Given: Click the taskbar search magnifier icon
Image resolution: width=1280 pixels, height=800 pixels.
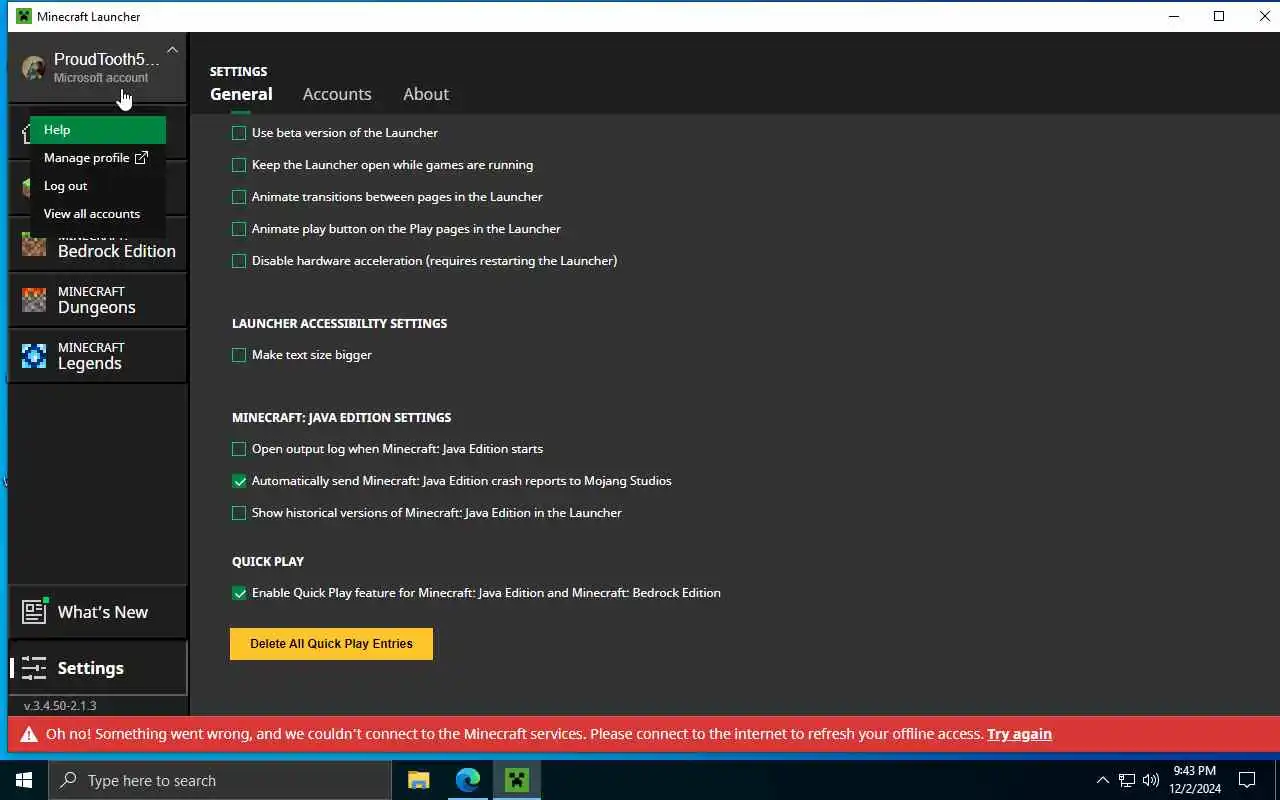Looking at the screenshot, I should [x=68, y=781].
